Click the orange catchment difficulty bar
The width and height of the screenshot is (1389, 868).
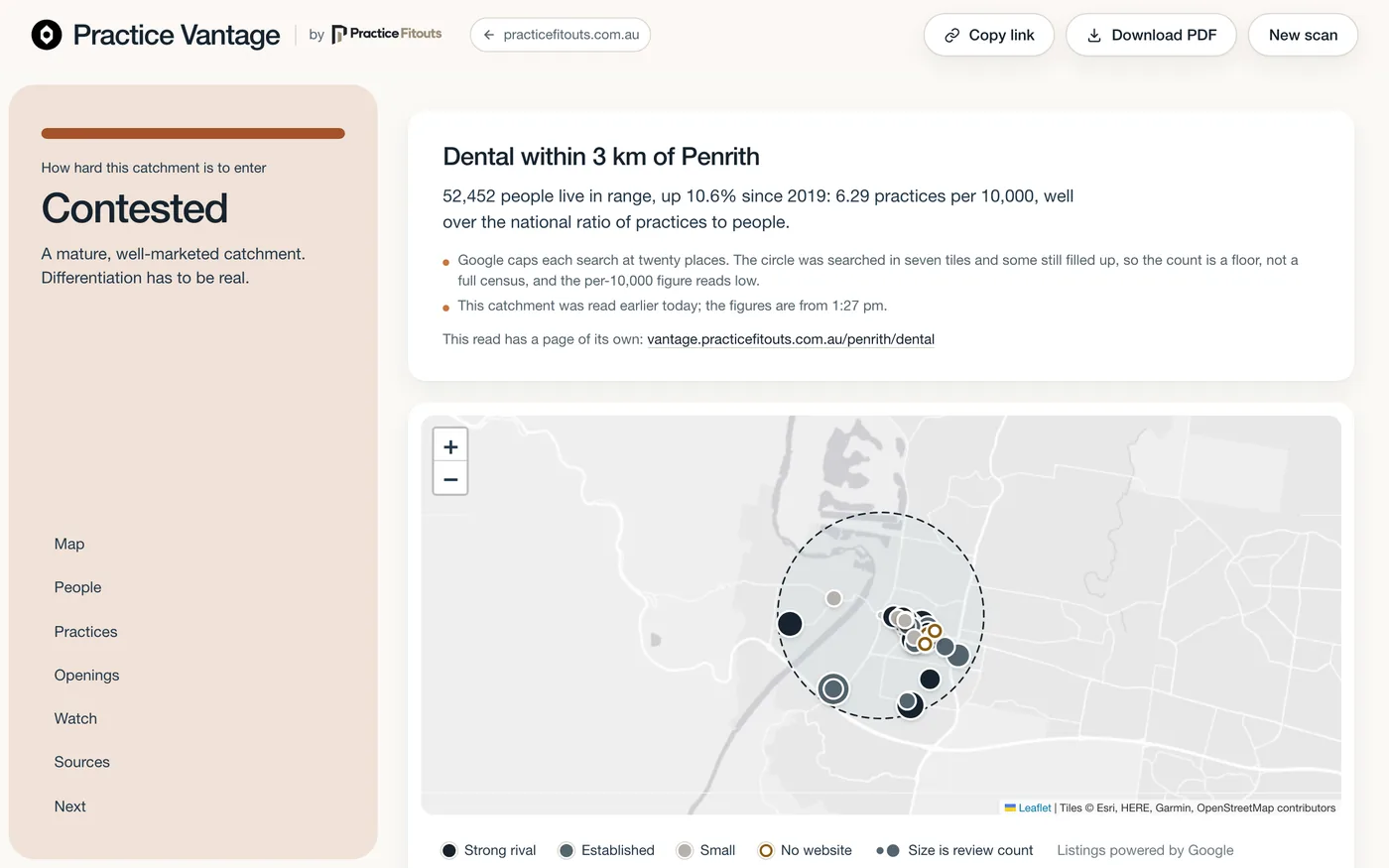coord(192,133)
